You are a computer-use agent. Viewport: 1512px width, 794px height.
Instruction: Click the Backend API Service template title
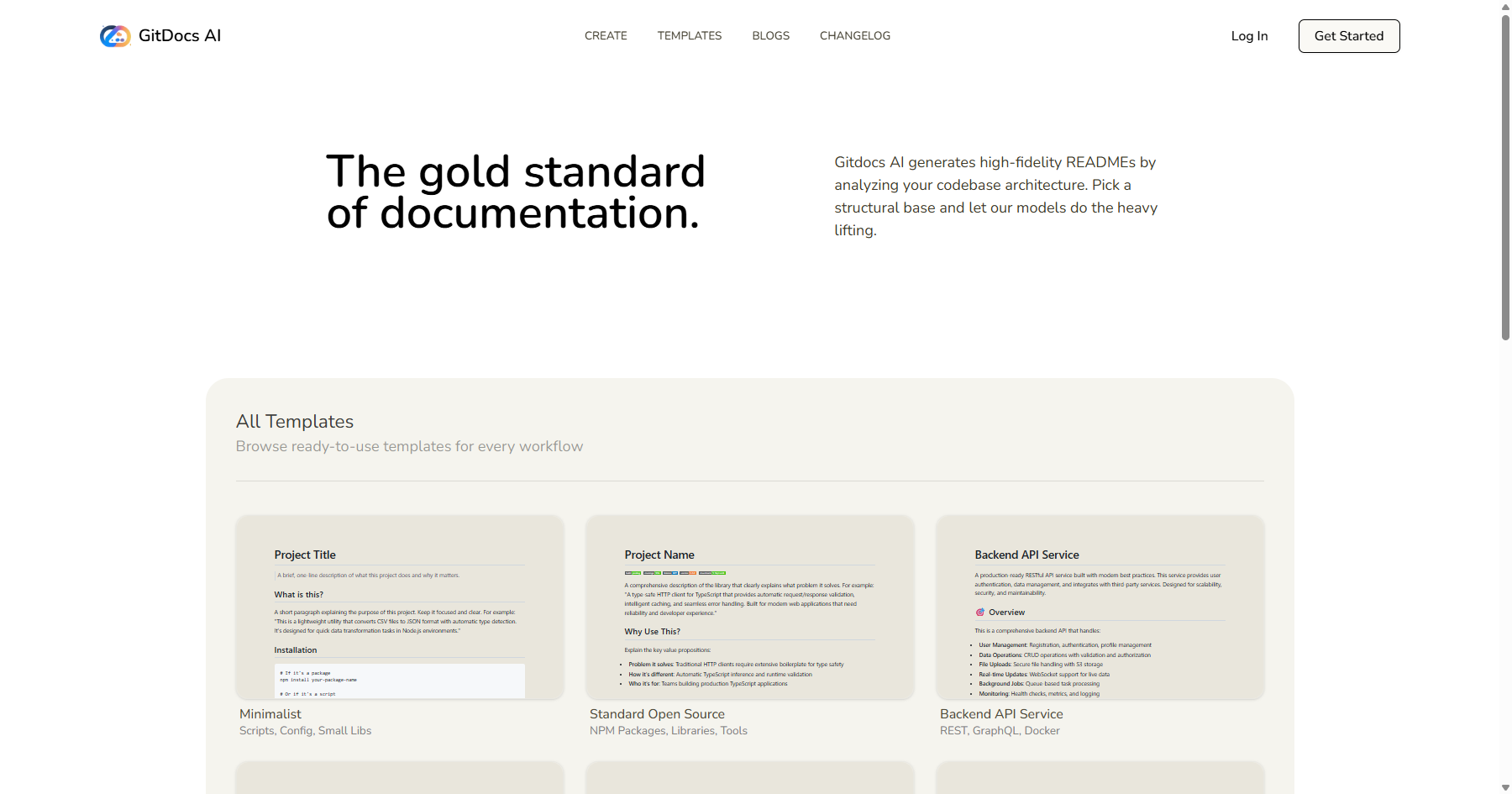tap(1000, 713)
